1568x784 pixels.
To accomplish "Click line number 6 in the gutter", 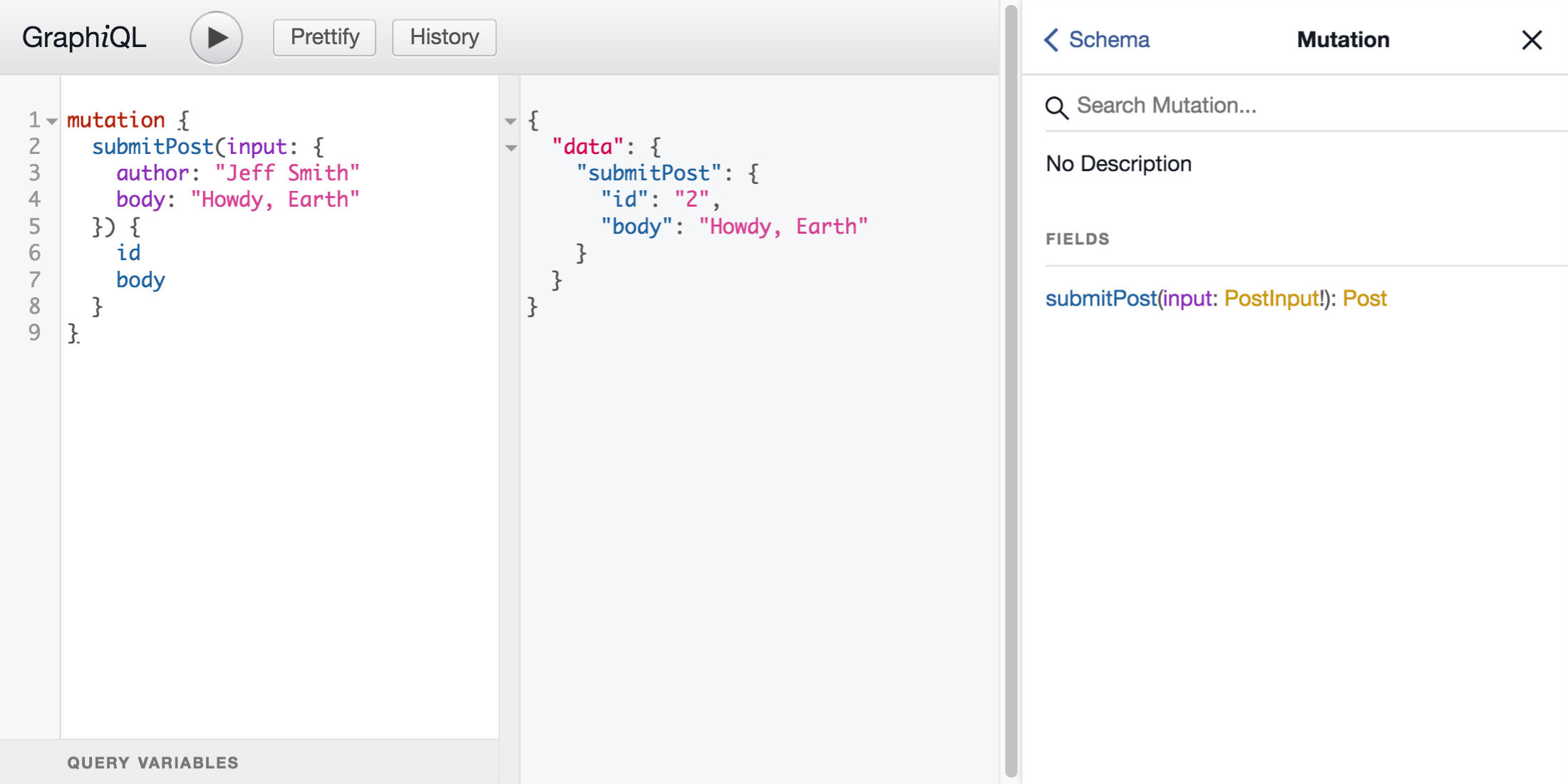I will click(x=34, y=253).
